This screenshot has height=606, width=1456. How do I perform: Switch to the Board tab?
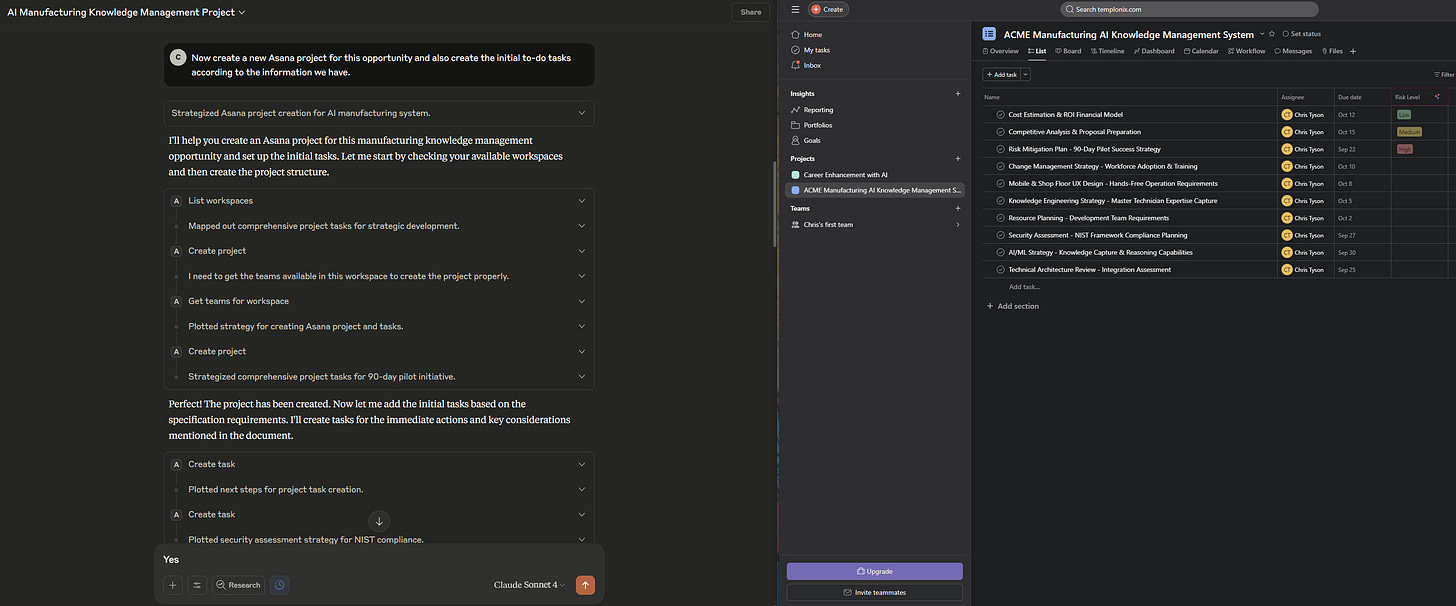(1068, 51)
